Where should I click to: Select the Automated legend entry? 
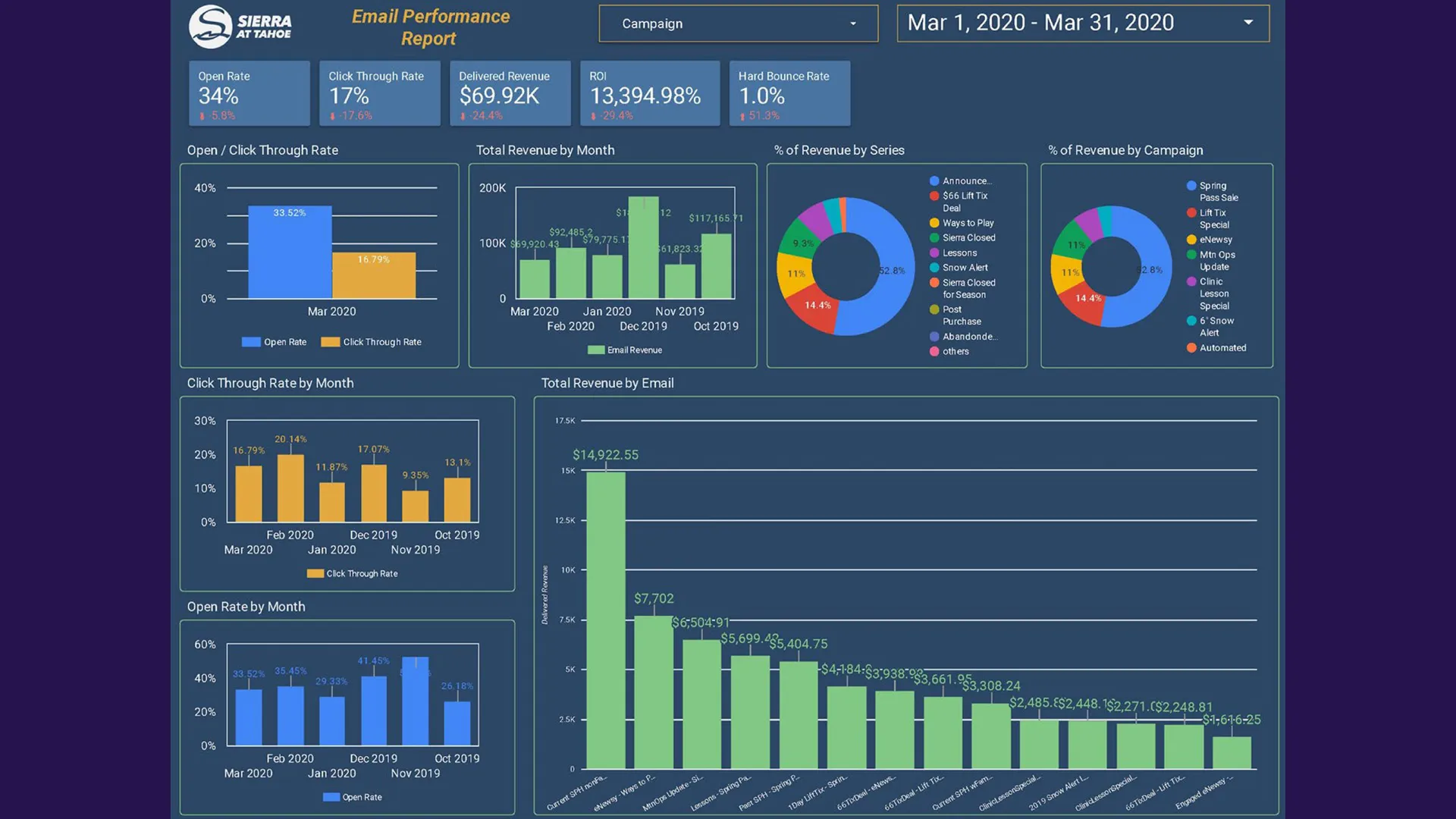pyautogui.click(x=1216, y=348)
